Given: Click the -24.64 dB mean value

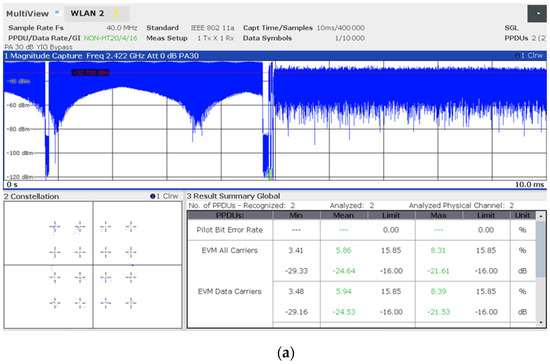Looking at the screenshot, I should coord(344,271).
